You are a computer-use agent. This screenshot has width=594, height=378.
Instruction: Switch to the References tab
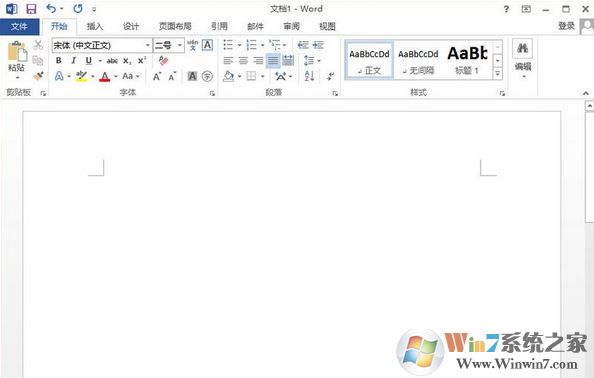pos(219,26)
